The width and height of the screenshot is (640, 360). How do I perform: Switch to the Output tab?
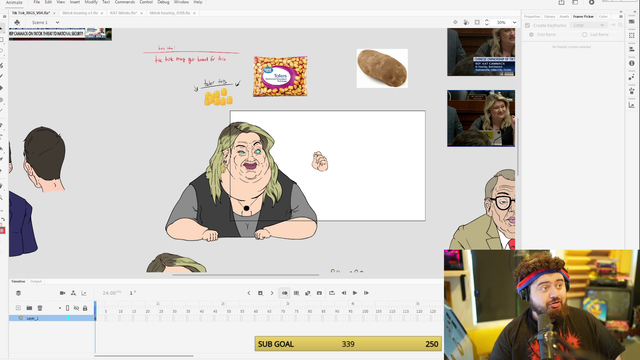point(36,281)
